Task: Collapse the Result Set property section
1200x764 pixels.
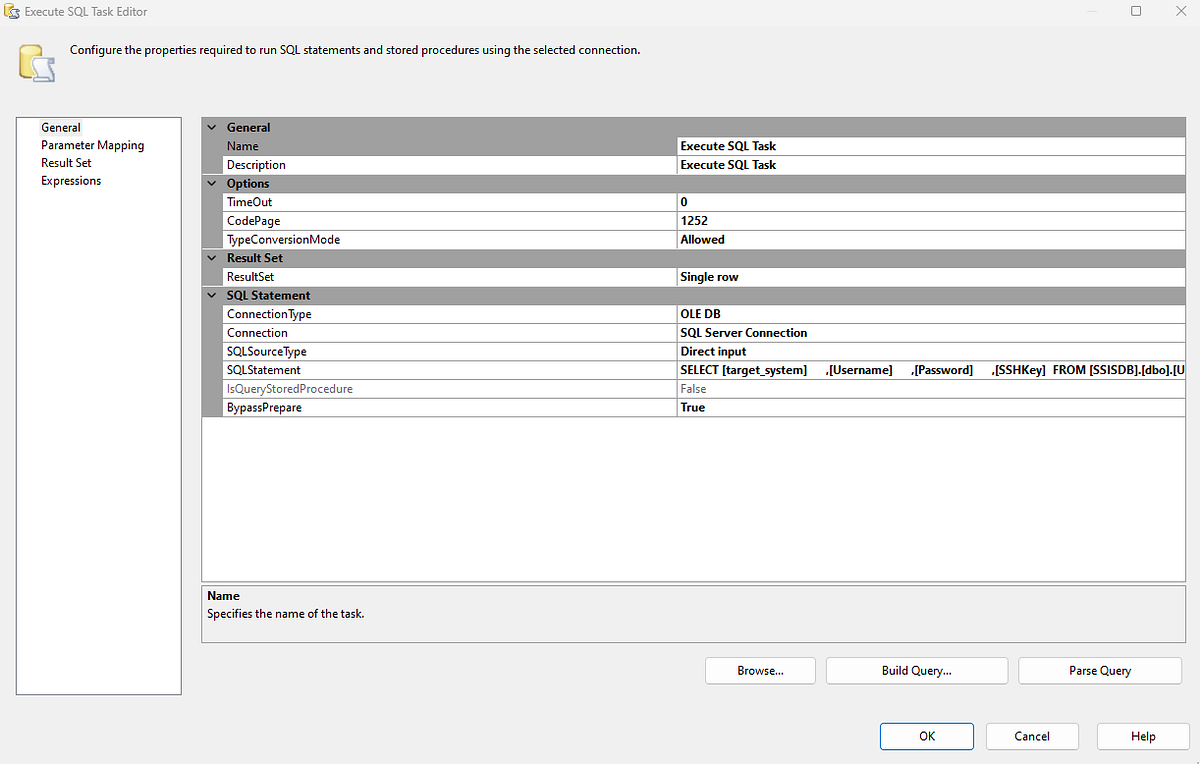Action: (211, 257)
